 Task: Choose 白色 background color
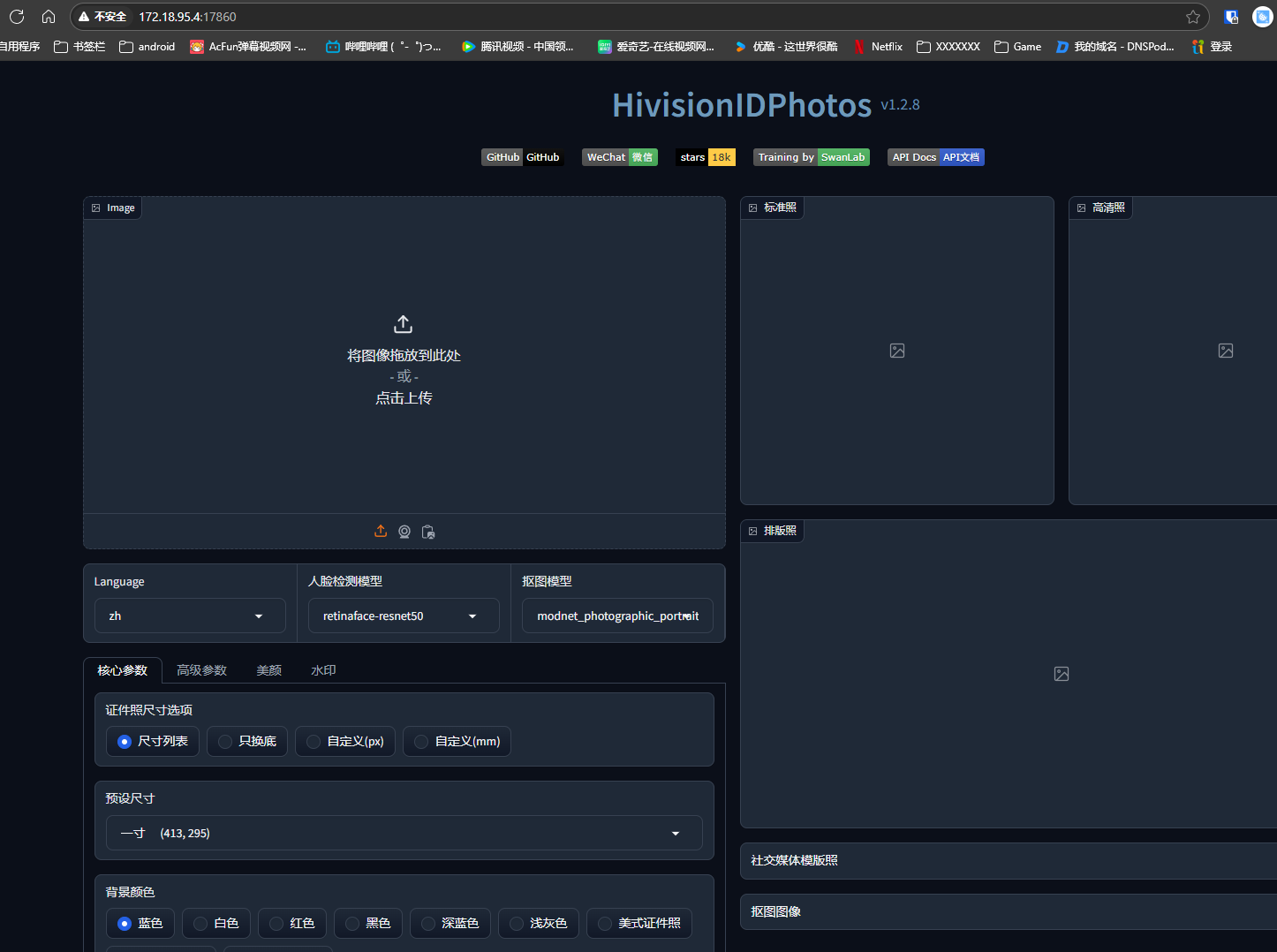click(216, 924)
